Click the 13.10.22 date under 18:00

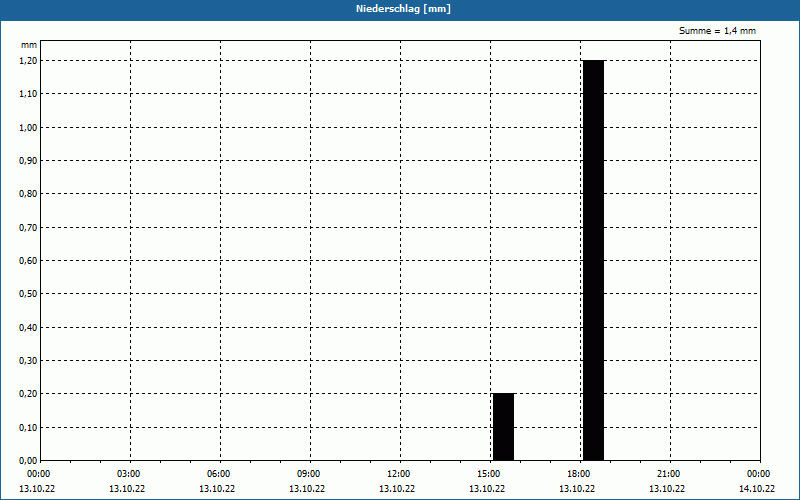(x=577, y=489)
